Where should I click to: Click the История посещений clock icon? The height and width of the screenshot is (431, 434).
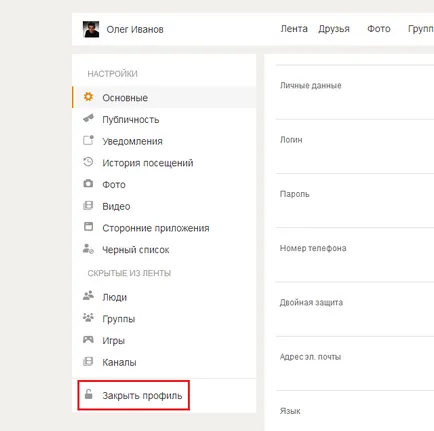point(88,162)
